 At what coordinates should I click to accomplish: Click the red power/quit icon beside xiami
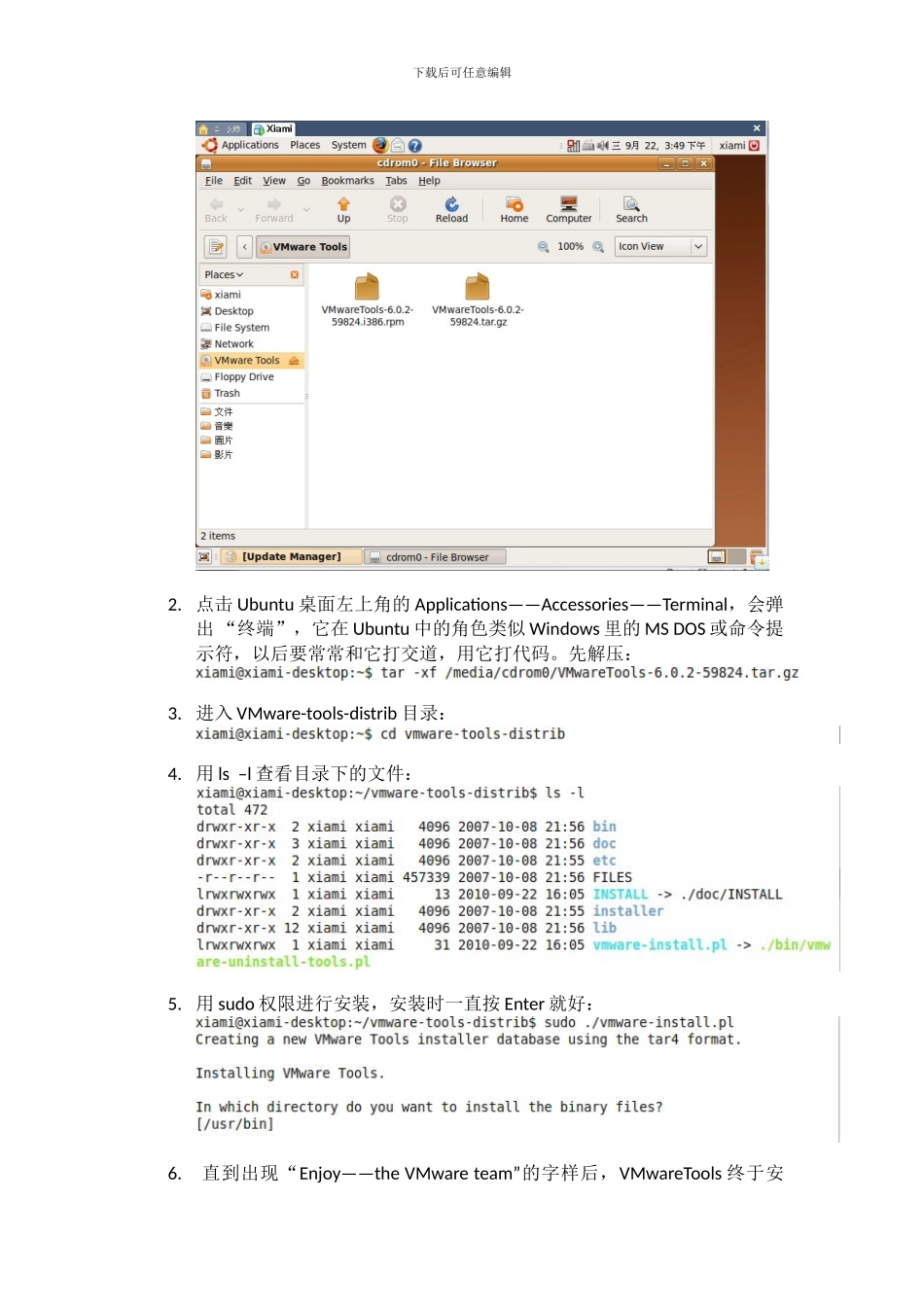[754, 145]
